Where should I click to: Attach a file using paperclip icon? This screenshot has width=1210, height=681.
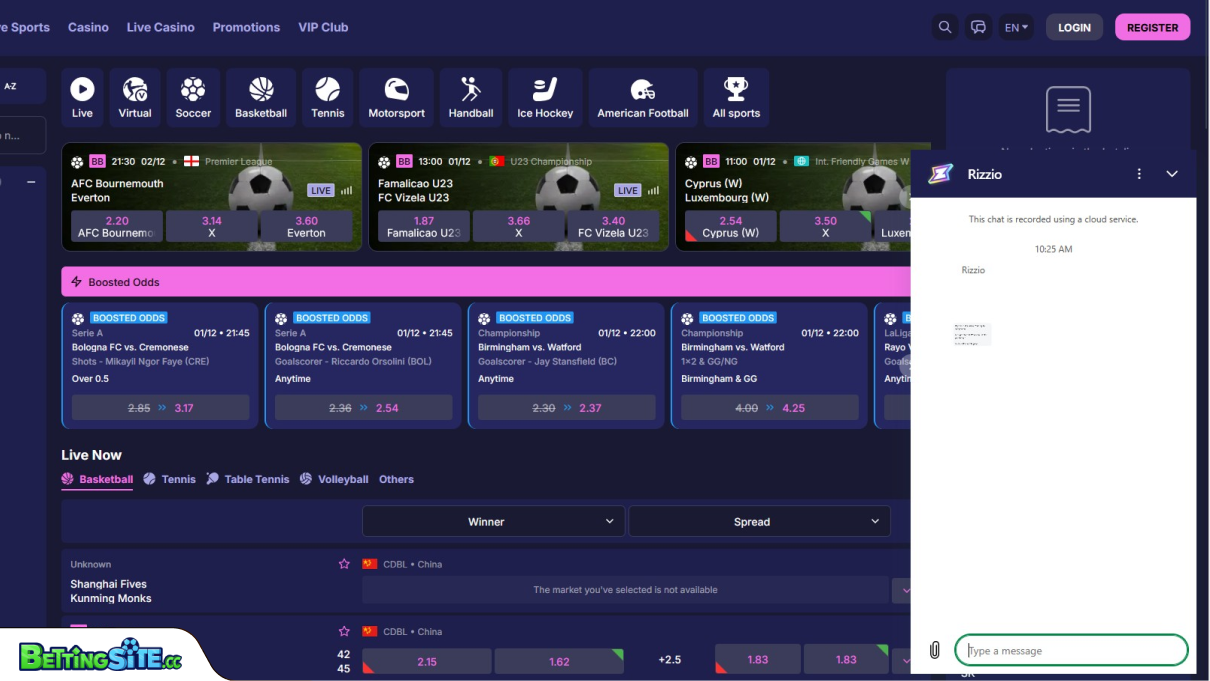(x=934, y=650)
